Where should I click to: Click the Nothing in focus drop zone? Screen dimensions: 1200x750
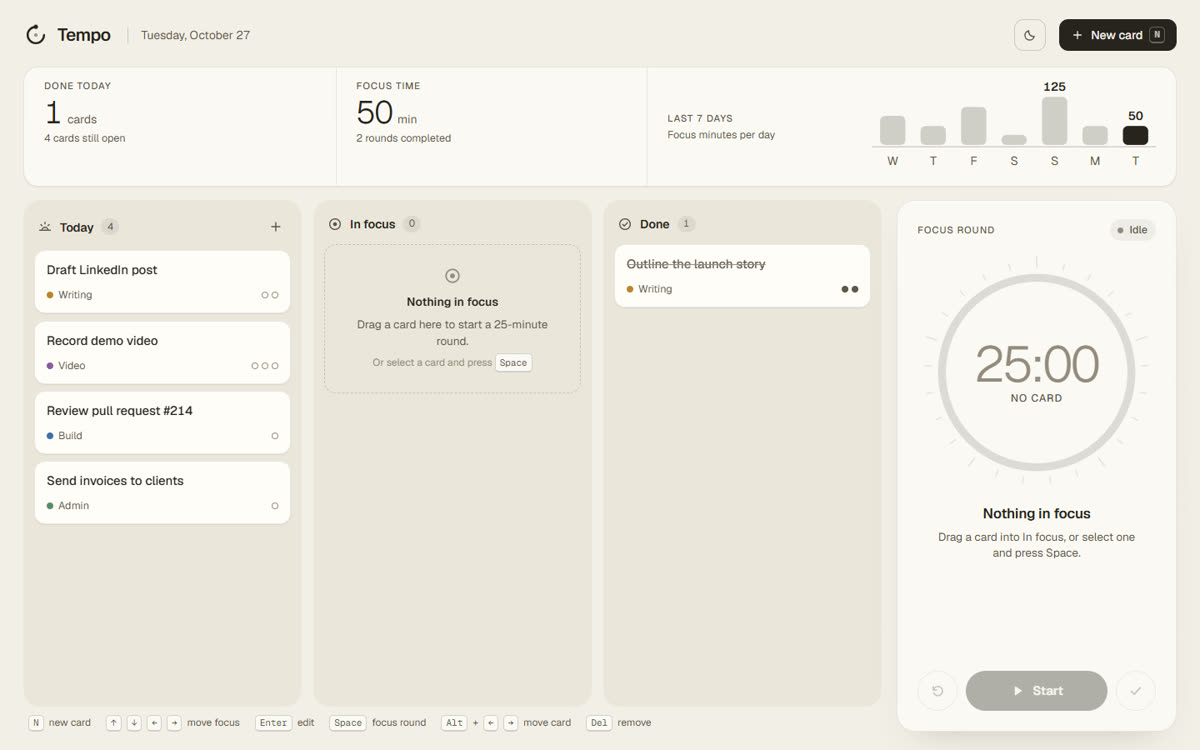tap(452, 319)
